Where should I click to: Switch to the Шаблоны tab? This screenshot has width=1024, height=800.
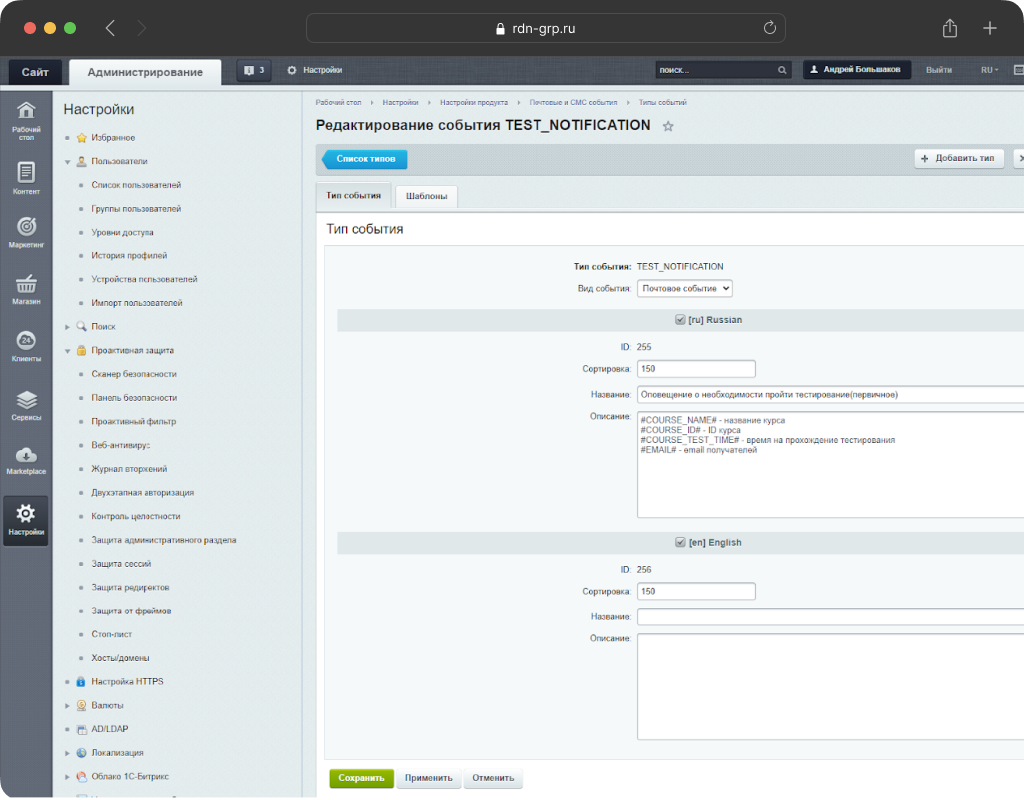coord(426,196)
